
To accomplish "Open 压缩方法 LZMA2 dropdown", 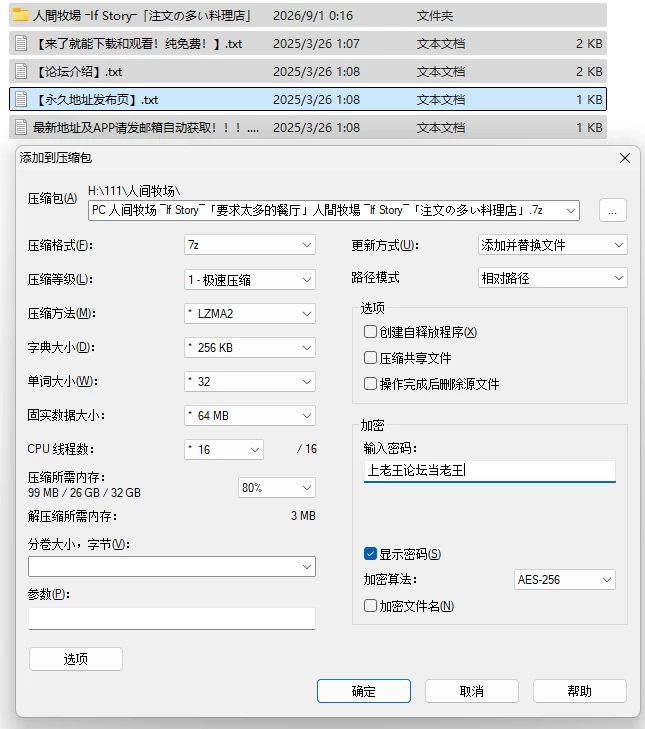I will pos(250,313).
